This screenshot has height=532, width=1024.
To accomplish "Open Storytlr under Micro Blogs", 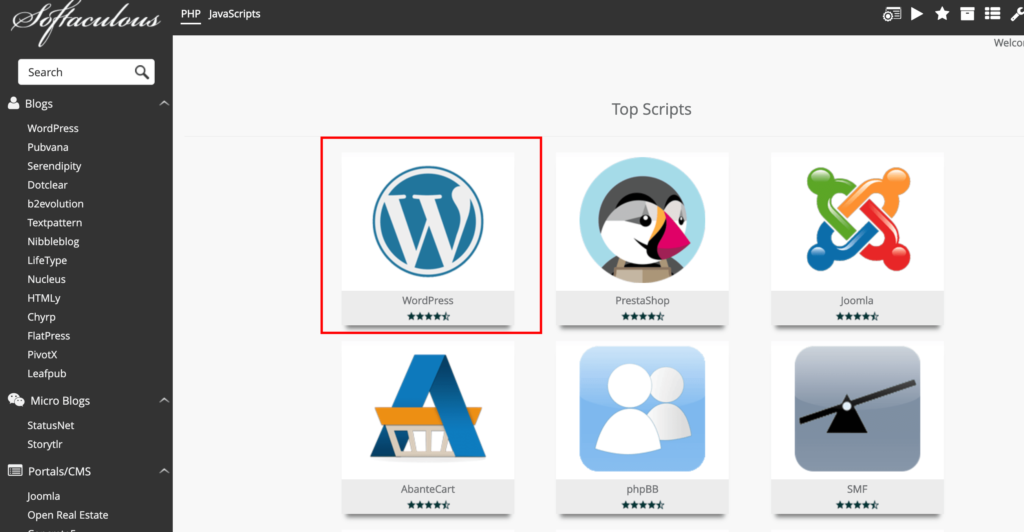I will tap(44, 444).
